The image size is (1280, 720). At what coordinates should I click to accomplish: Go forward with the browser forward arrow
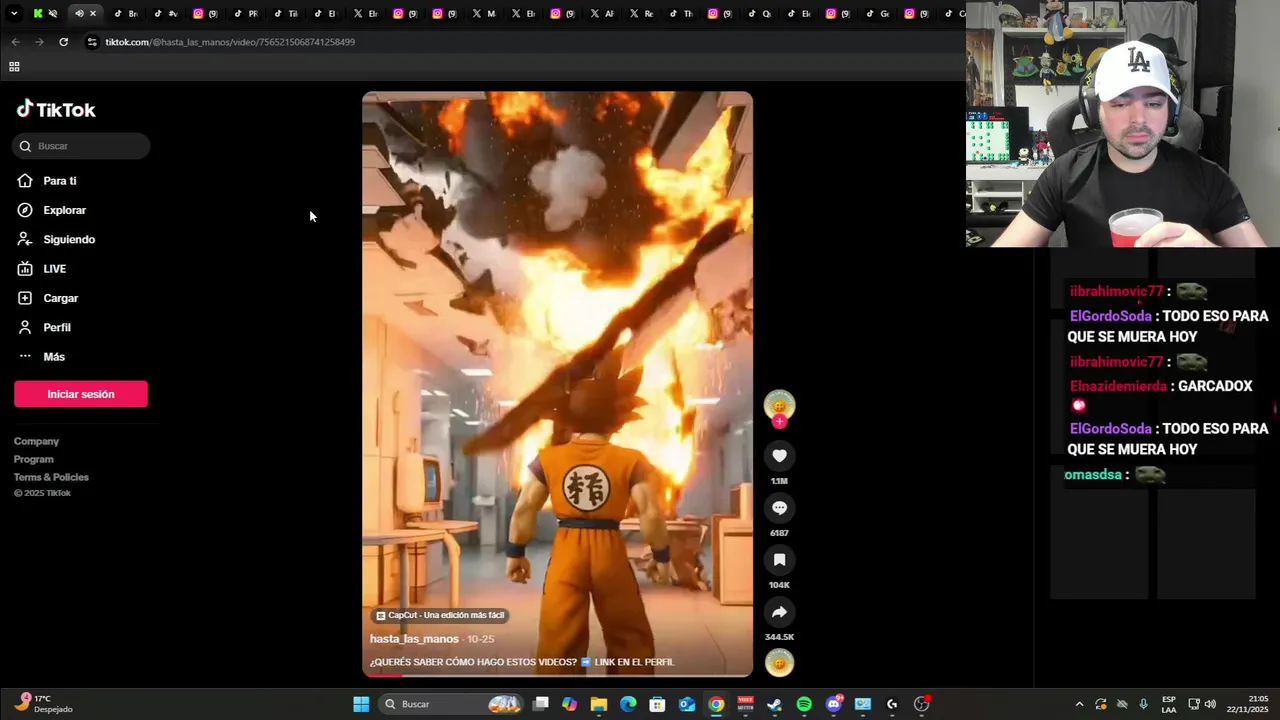pos(39,42)
